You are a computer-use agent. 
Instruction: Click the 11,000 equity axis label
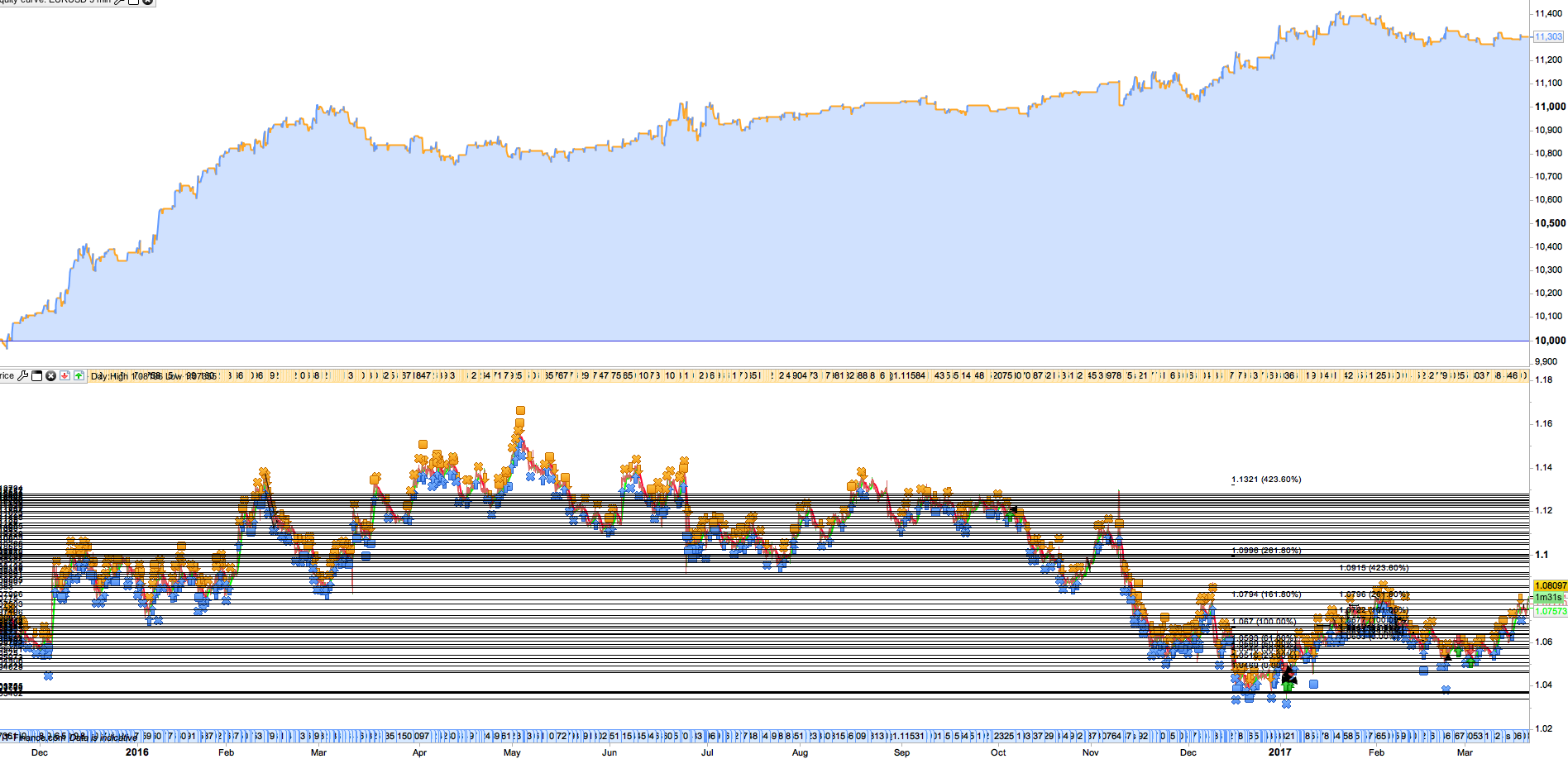(1550, 107)
